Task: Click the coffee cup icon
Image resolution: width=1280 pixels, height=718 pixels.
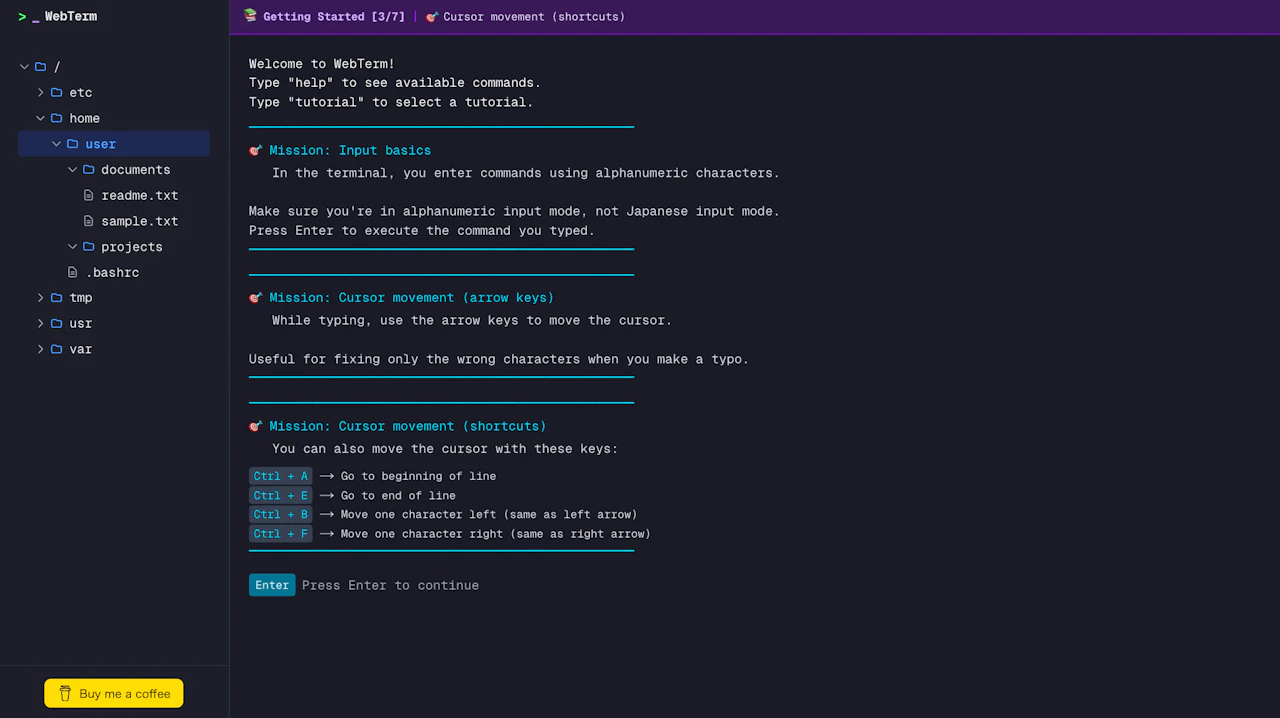Action: point(65,693)
